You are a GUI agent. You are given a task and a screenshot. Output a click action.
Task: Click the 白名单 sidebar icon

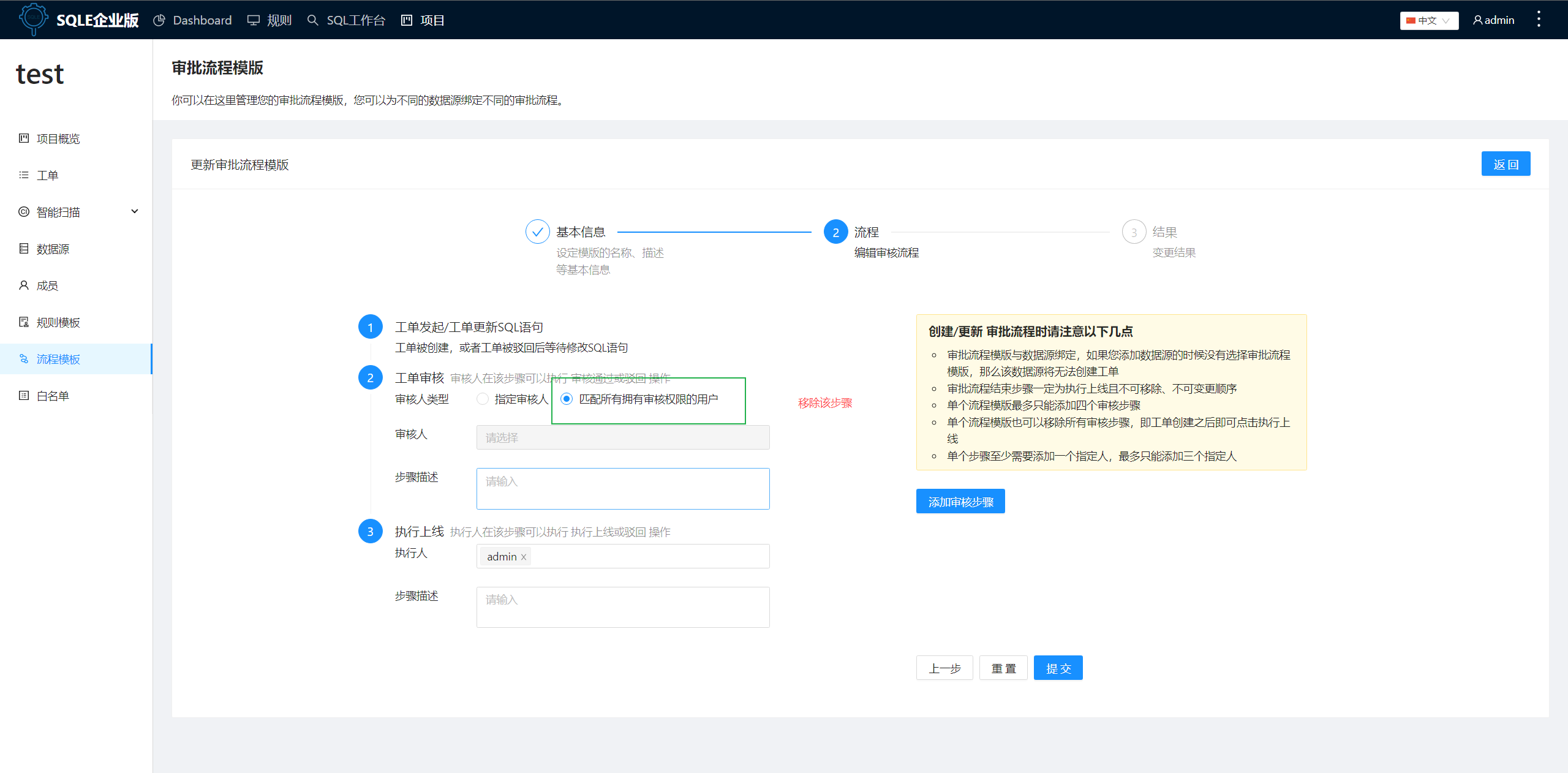[24, 396]
